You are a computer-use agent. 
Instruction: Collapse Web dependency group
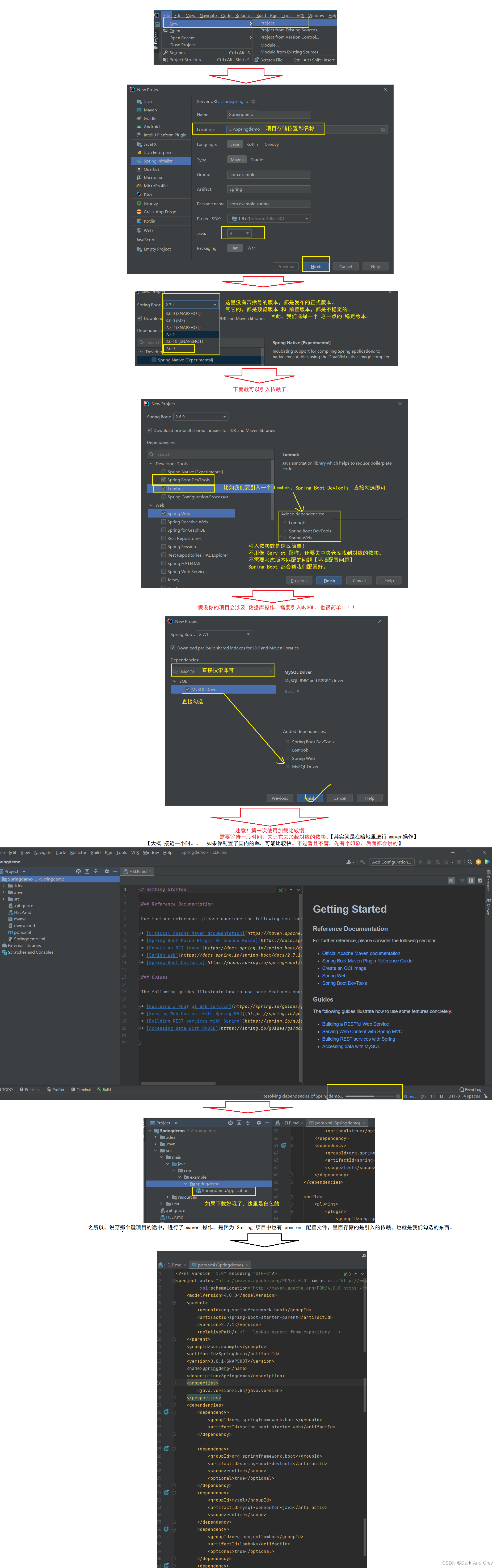(x=151, y=505)
